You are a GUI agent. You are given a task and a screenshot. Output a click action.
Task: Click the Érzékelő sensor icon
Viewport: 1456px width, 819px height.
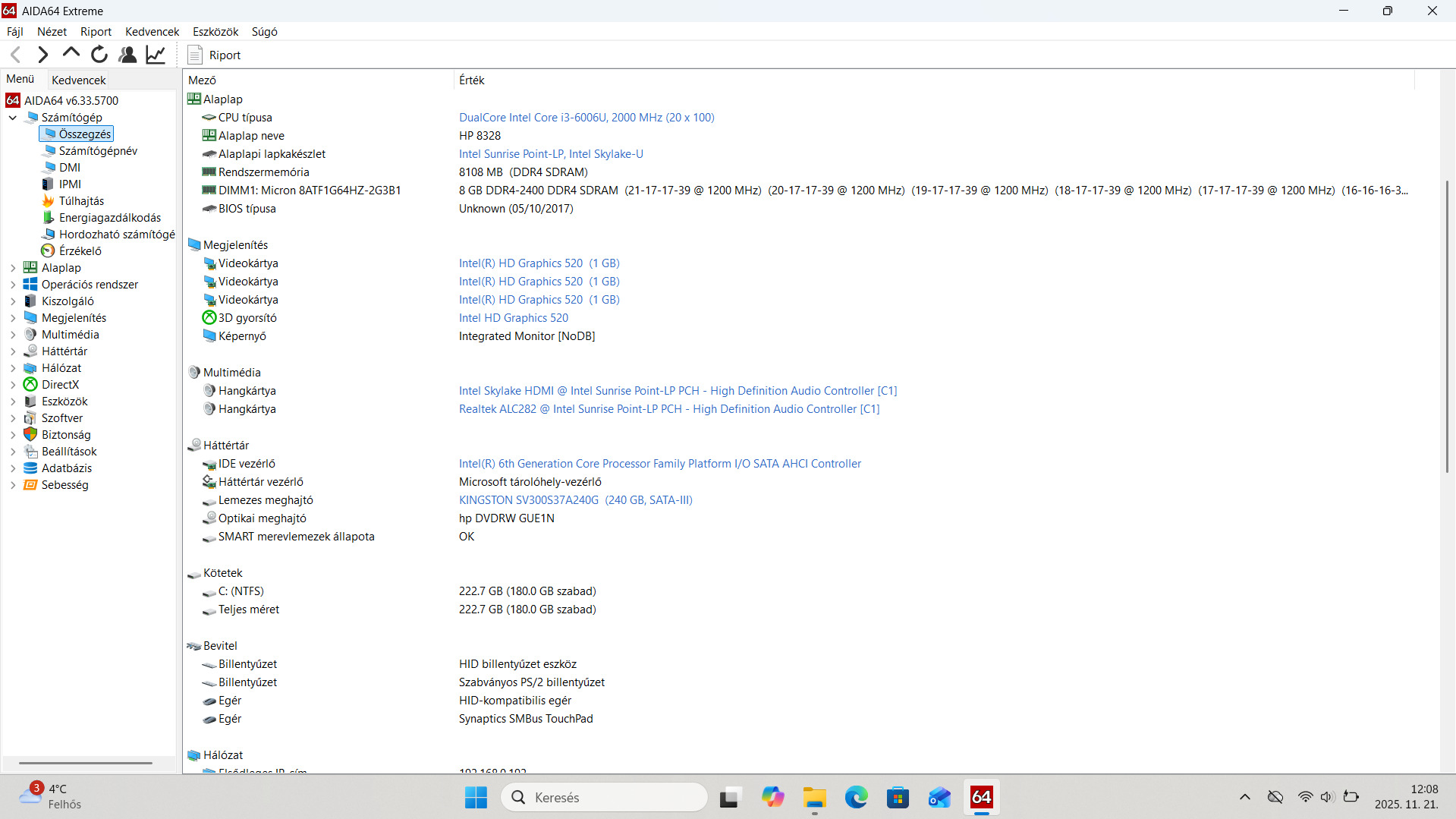(x=48, y=251)
